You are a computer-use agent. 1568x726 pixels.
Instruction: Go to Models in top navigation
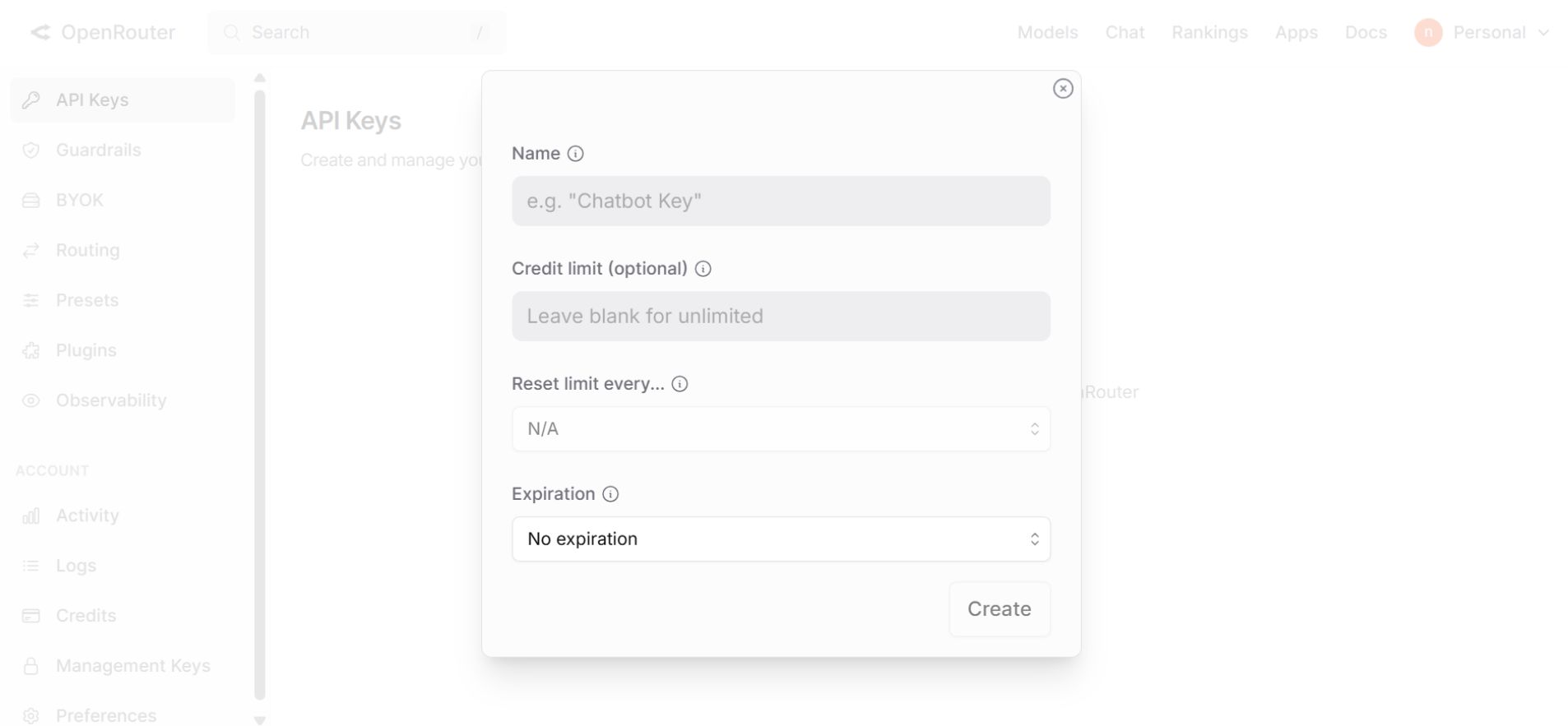1047,33
